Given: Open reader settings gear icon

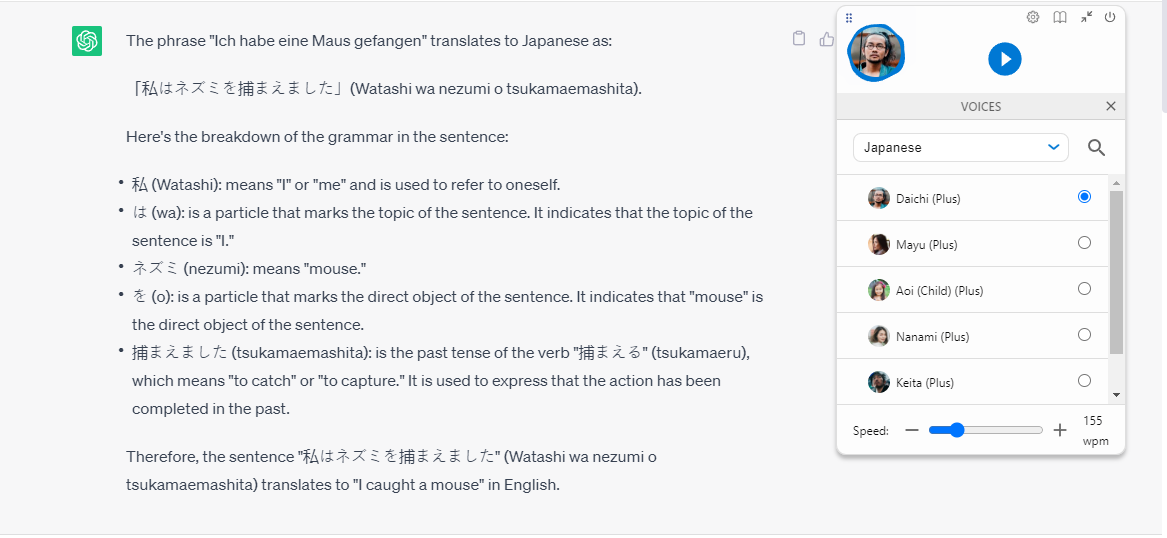Looking at the screenshot, I should [x=1033, y=17].
